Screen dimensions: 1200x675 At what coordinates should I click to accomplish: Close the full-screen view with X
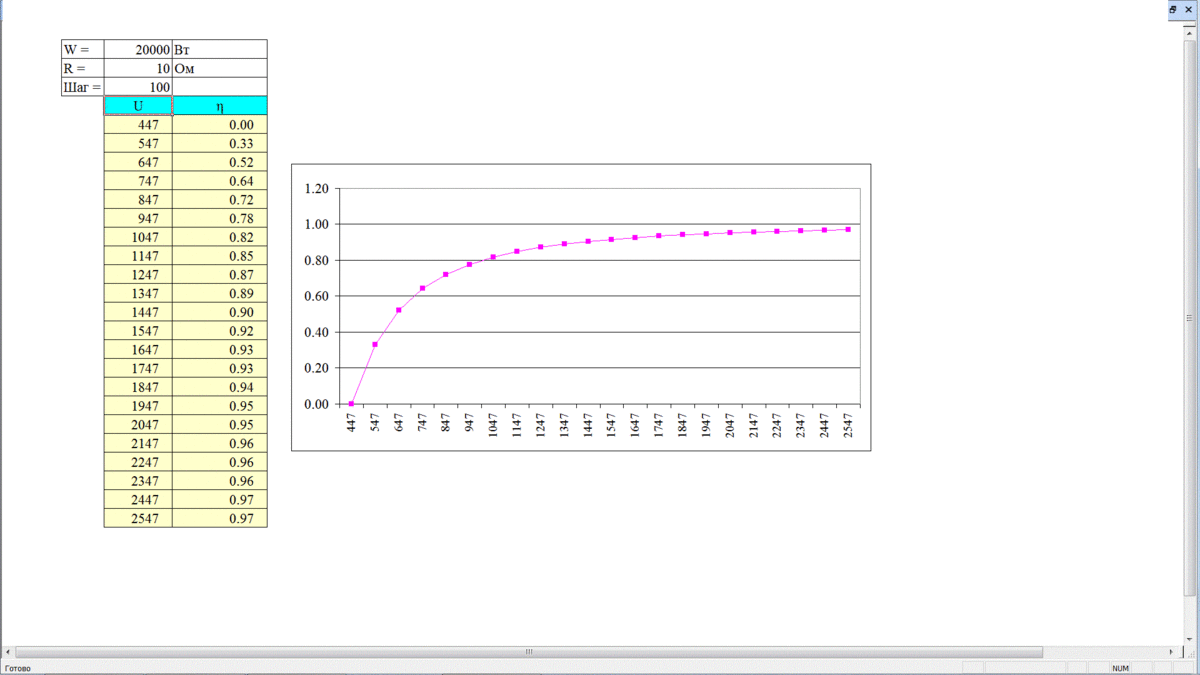pyautogui.click(x=1189, y=8)
